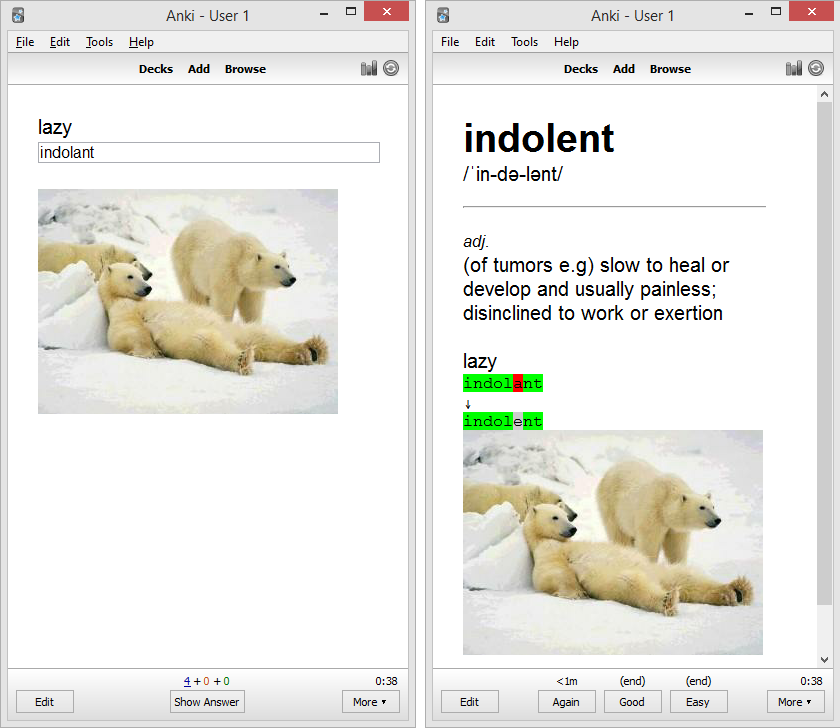
Task: Open statistics icon in left Anki window
Action: [x=369, y=68]
